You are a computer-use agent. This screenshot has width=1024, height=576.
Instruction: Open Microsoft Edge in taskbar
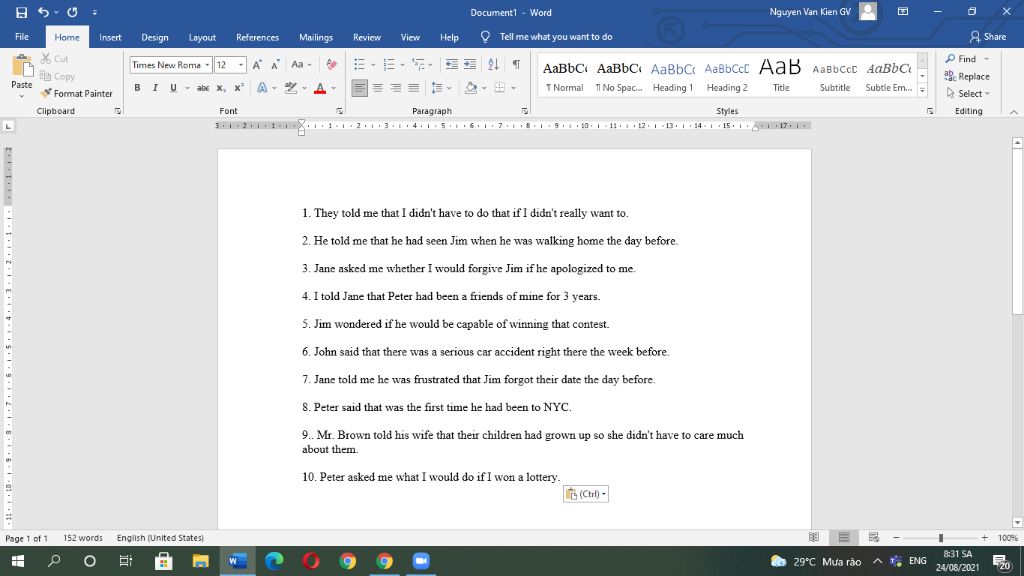pyautogui.click(x=274, y=561)
